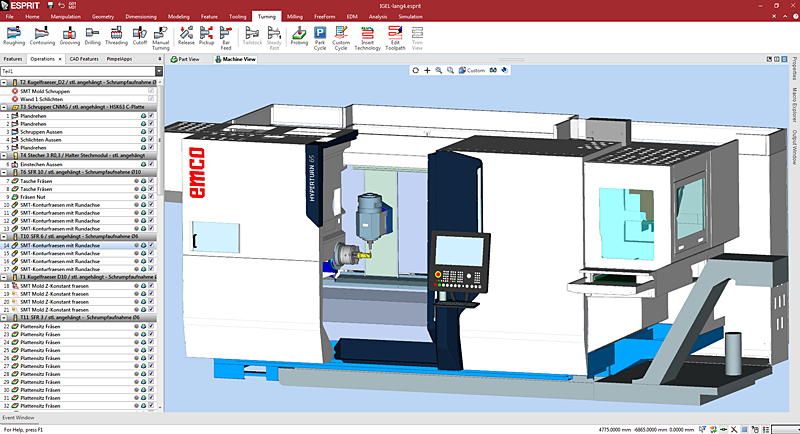This screenshot has width=800, height=434.
Task: Select the Drilling cycle icon
Action: pyautogui.click(x=92, y=37)
